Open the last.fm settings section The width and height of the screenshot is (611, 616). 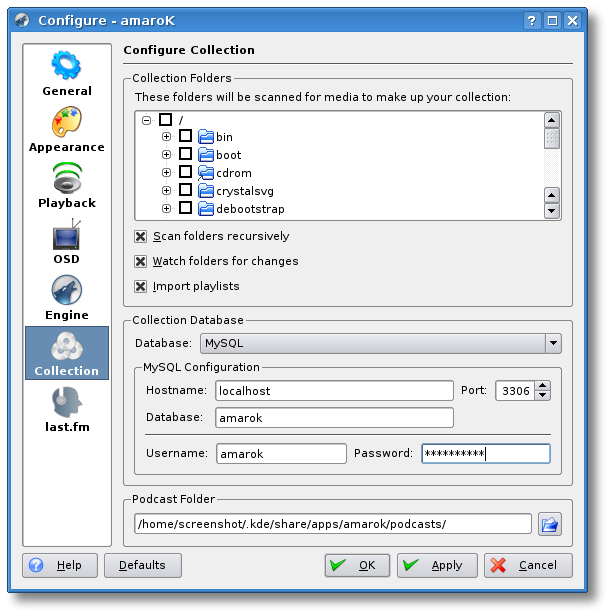click(x=67, y=408)
